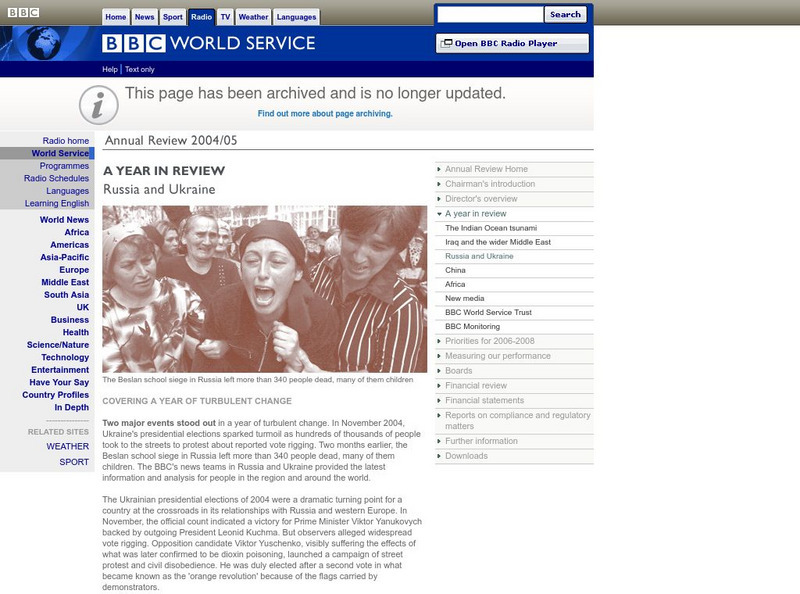Screen dimensions: 800x594
Task: Open the Sport tab
Action: tap(172, 17)
